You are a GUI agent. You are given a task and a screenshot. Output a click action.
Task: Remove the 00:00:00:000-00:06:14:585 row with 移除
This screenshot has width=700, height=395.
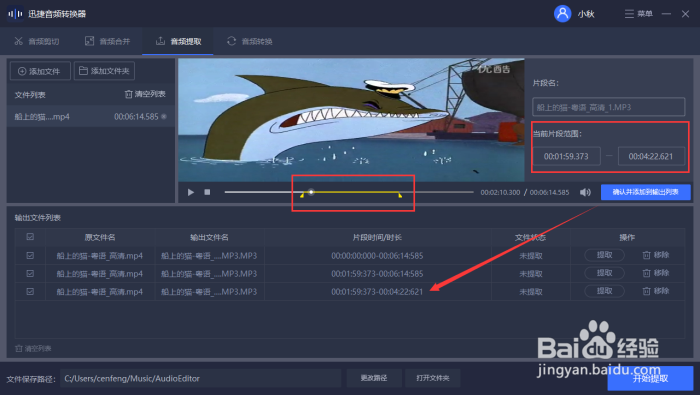(656, 255)
